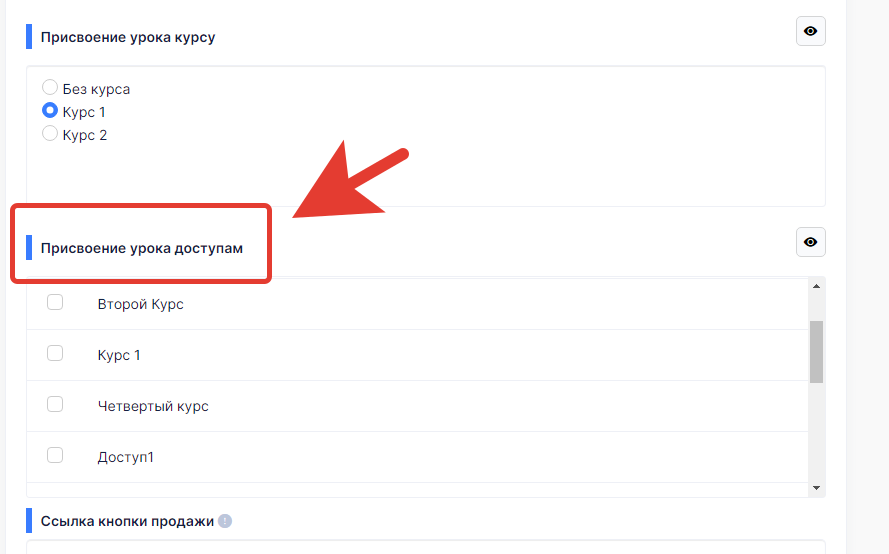Image resolution: width=889 pixels, height=554 pixels.
Task: Toggle eye icon for course assignment section
Action: [x=810, y=31]
